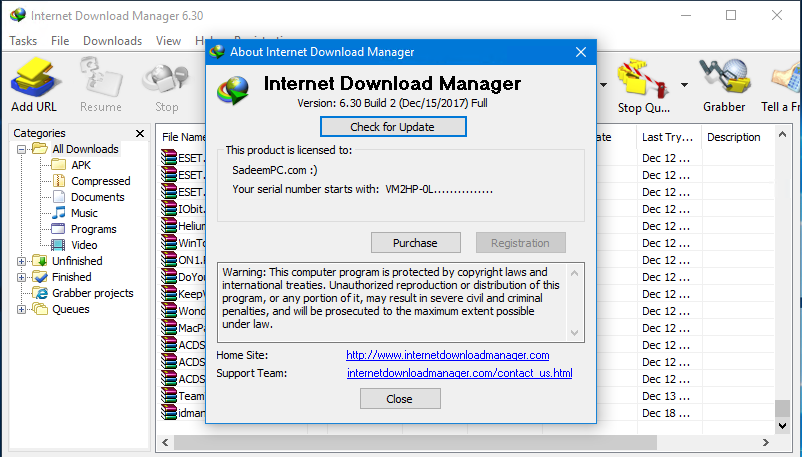The height and width of the screenshot is (457, 802).
Task: Expand the Finished tree node
Action: pos(21,277)
